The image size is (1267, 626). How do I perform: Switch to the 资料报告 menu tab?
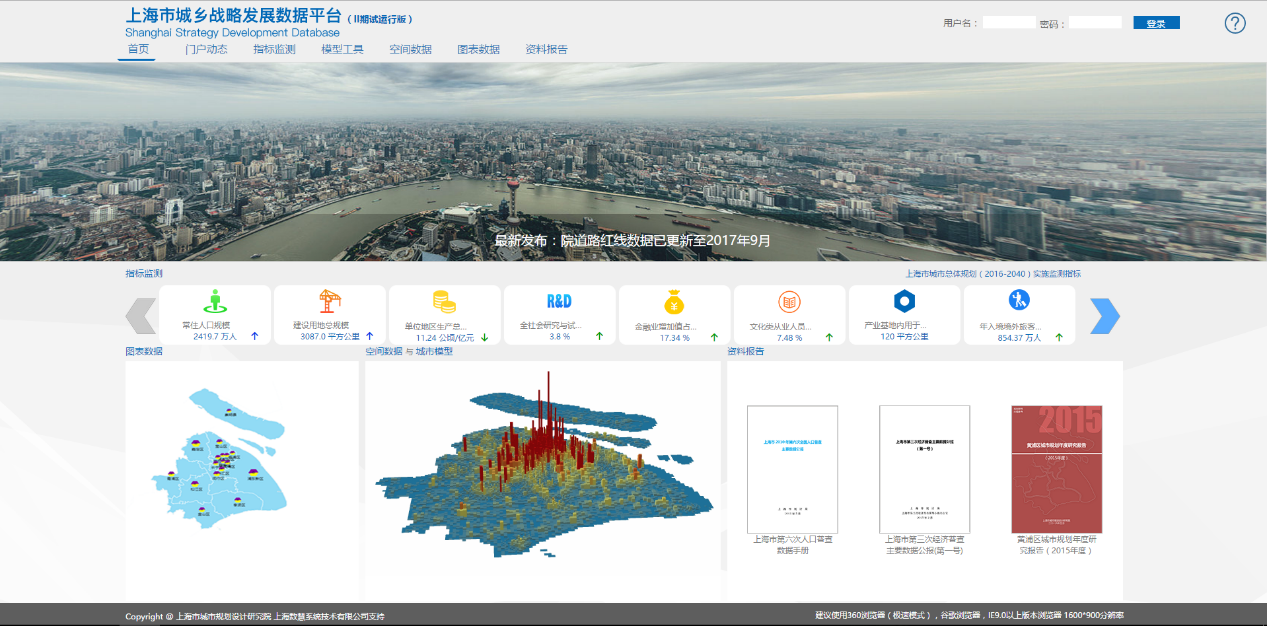coord(546,49)
